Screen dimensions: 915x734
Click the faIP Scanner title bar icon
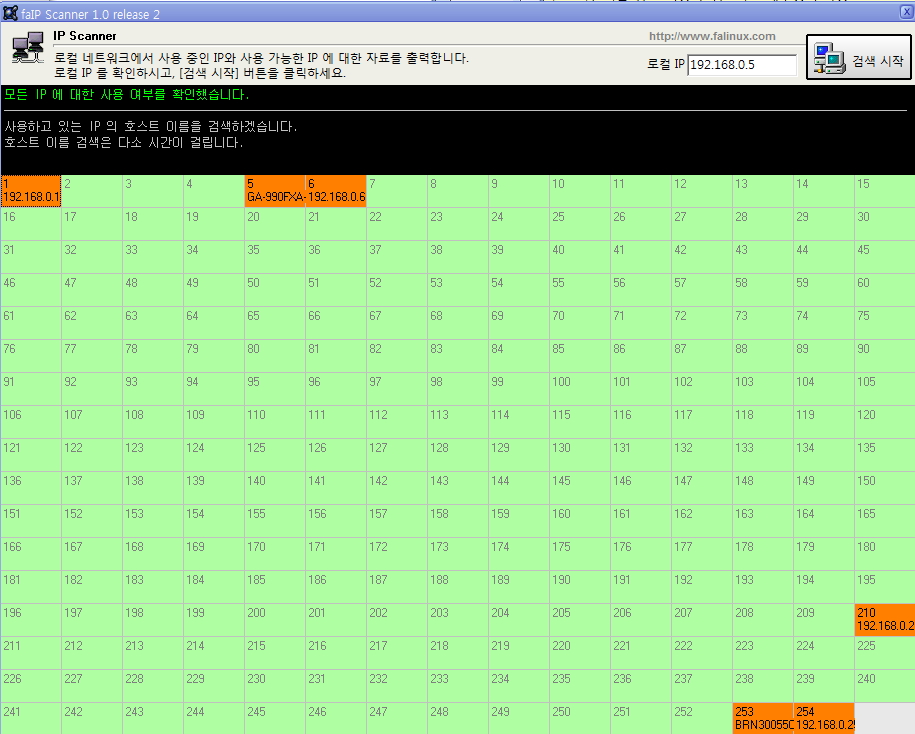tap(10, 13)
